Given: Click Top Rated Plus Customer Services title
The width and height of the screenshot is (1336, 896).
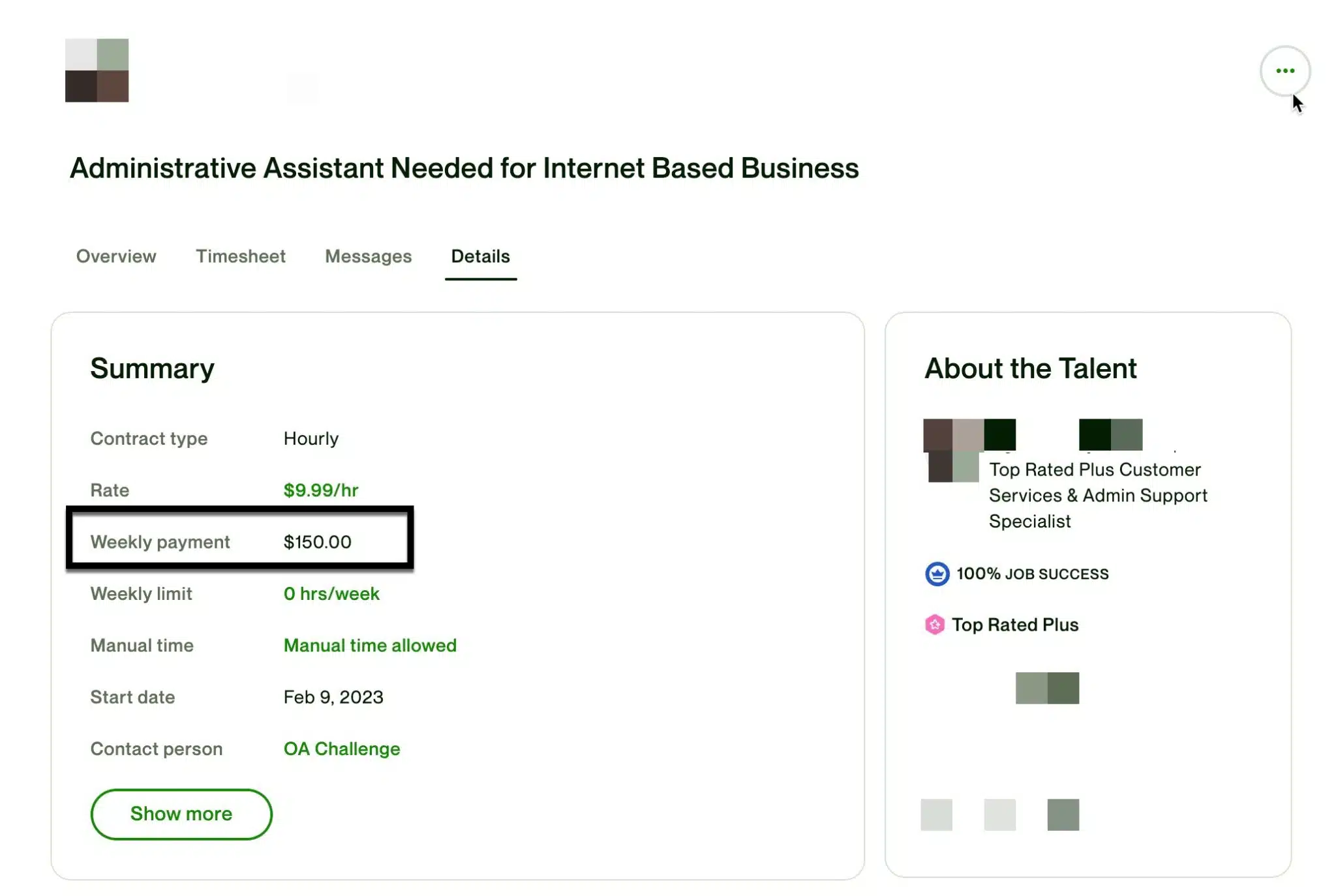Looking at the screenshot, I should 1097,496.
